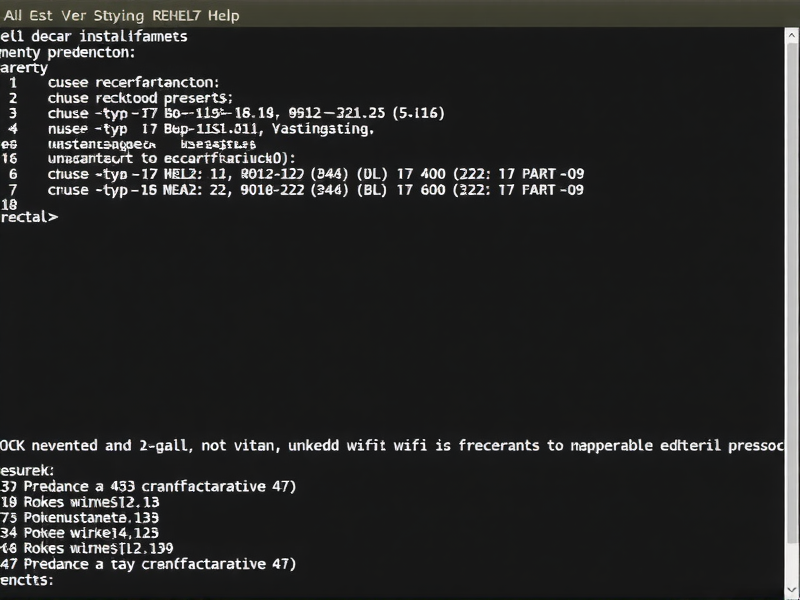Image resolution: width=800 pixels, height=600 pixels.
Task: Open the Help menu
Action: (x=222, y=15)
